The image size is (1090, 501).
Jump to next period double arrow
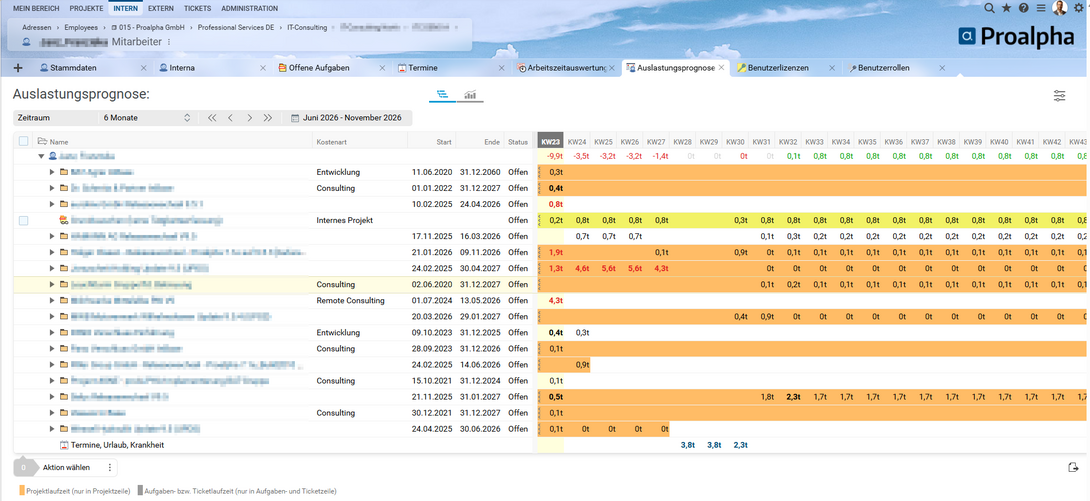[268, 118]
